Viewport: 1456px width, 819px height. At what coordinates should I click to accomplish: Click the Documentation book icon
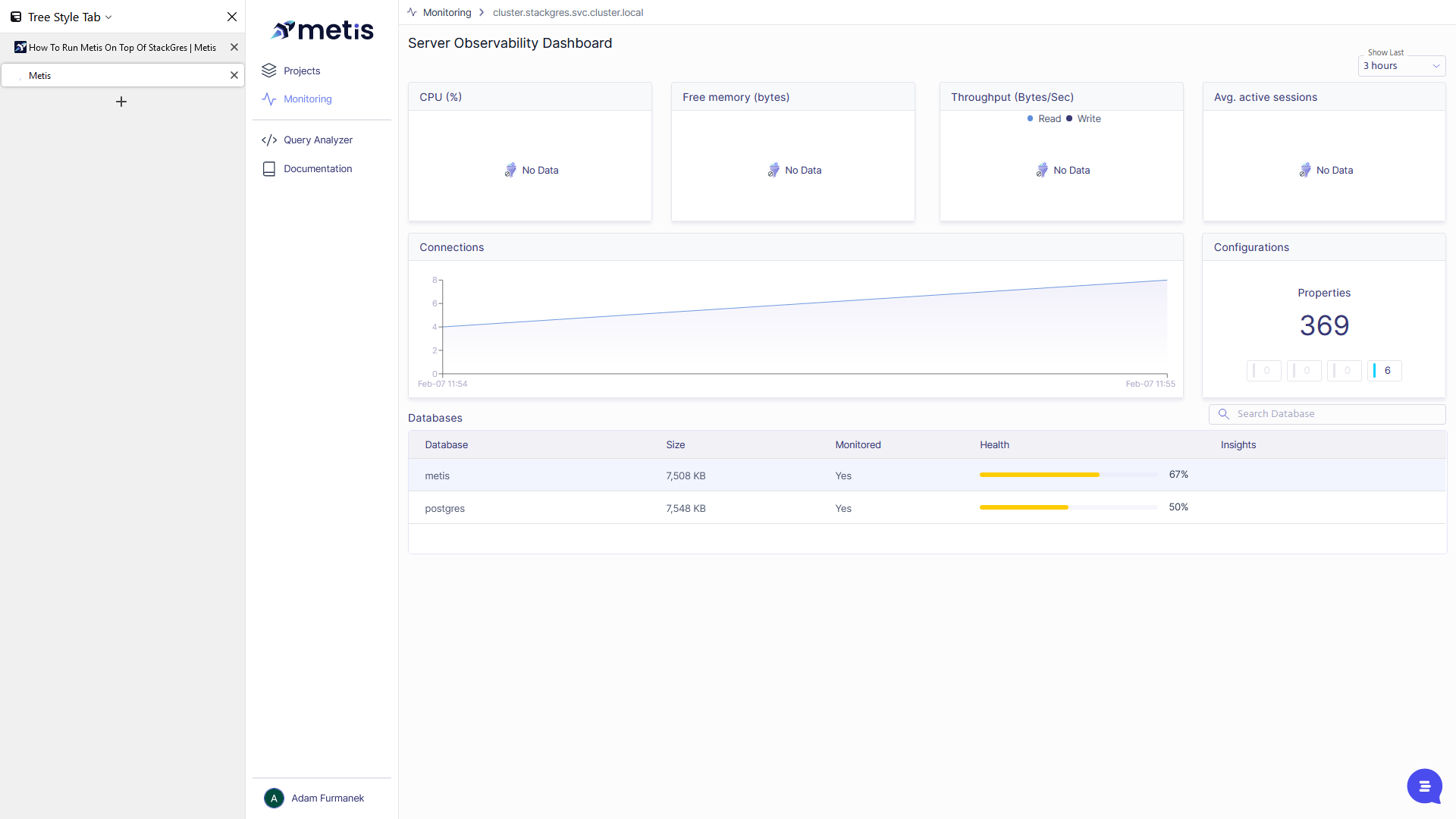point(268,169)
